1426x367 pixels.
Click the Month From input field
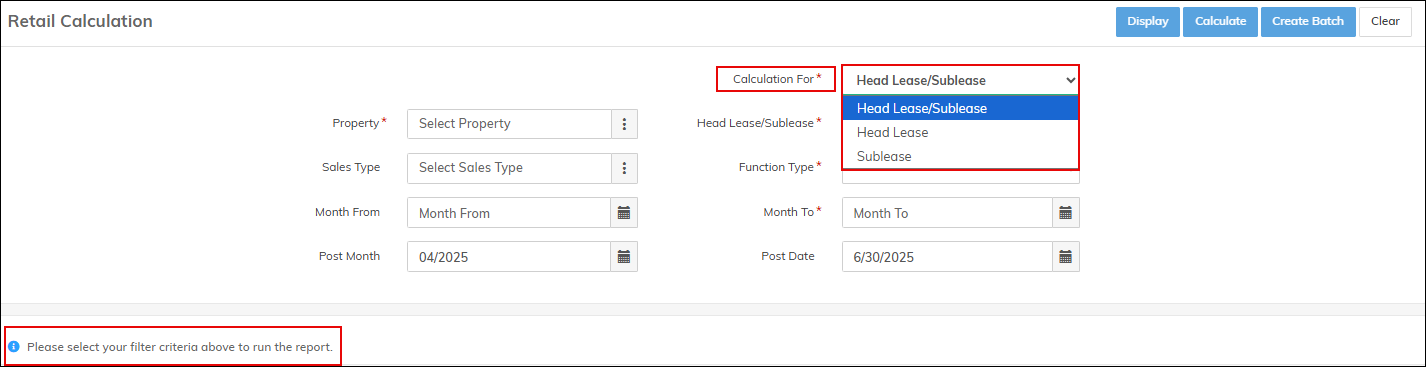509,213
